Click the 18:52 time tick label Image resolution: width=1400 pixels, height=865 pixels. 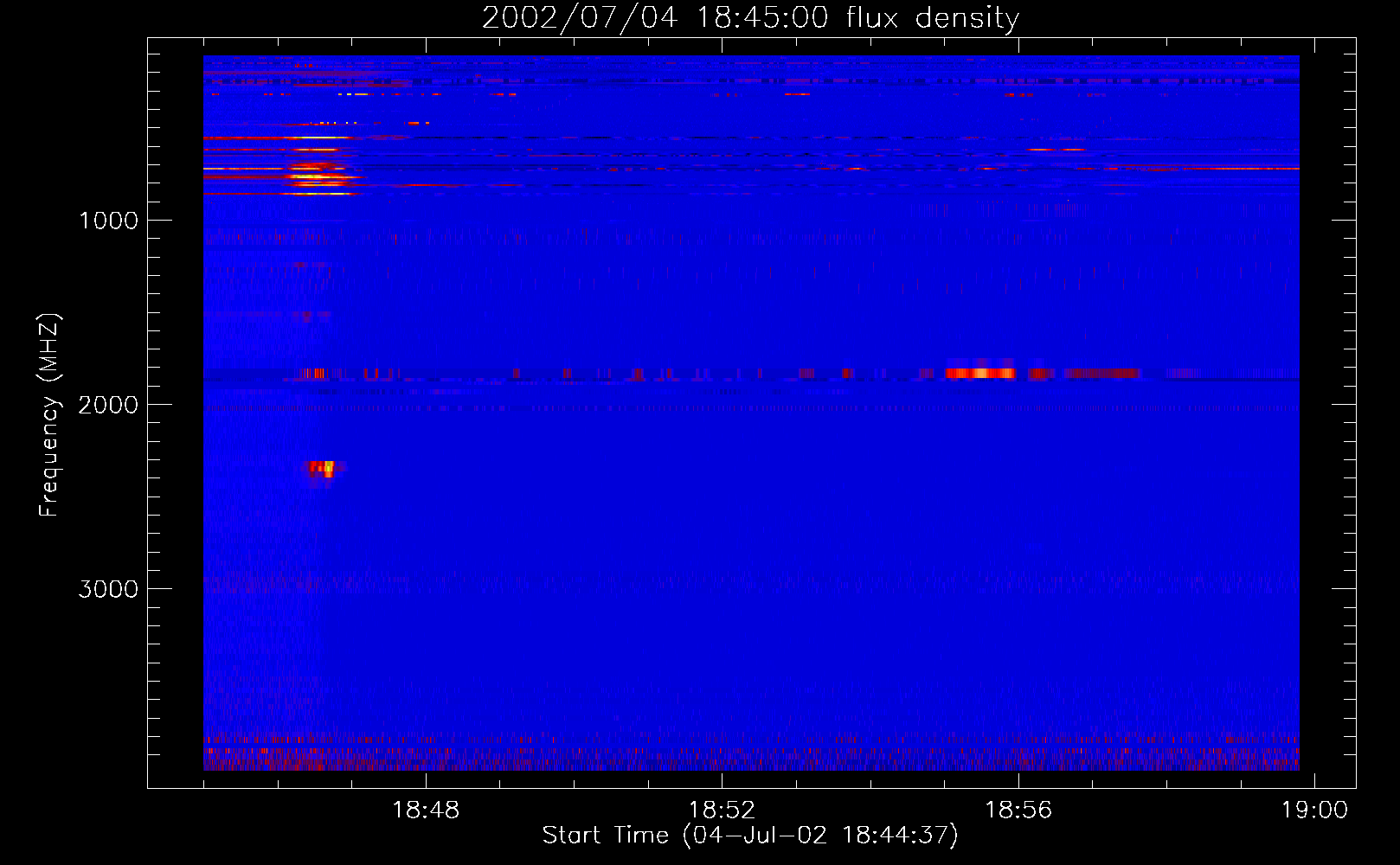click(722, 811)
